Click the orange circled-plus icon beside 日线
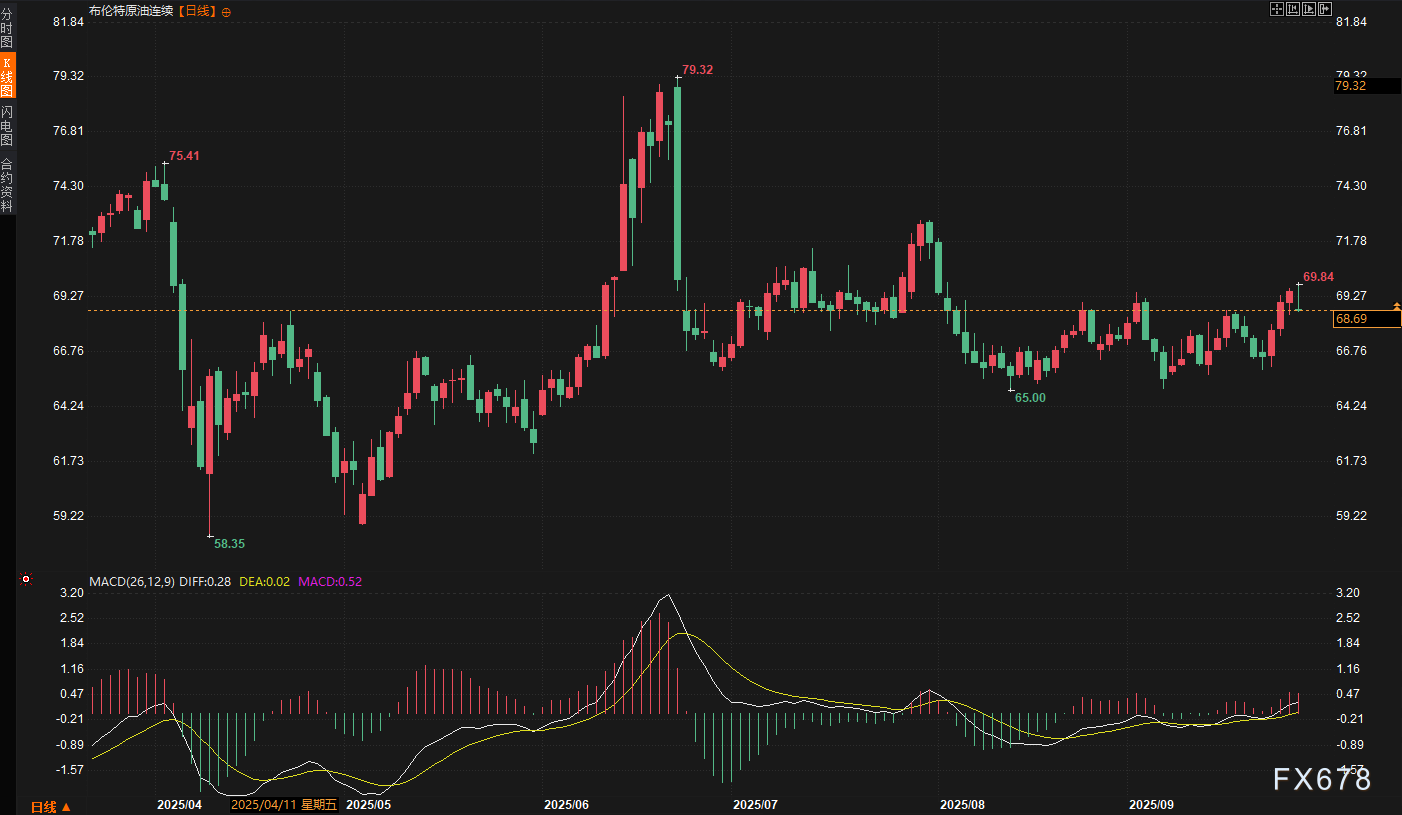Viewport: 1402px width, 815px height. [225, 12]
